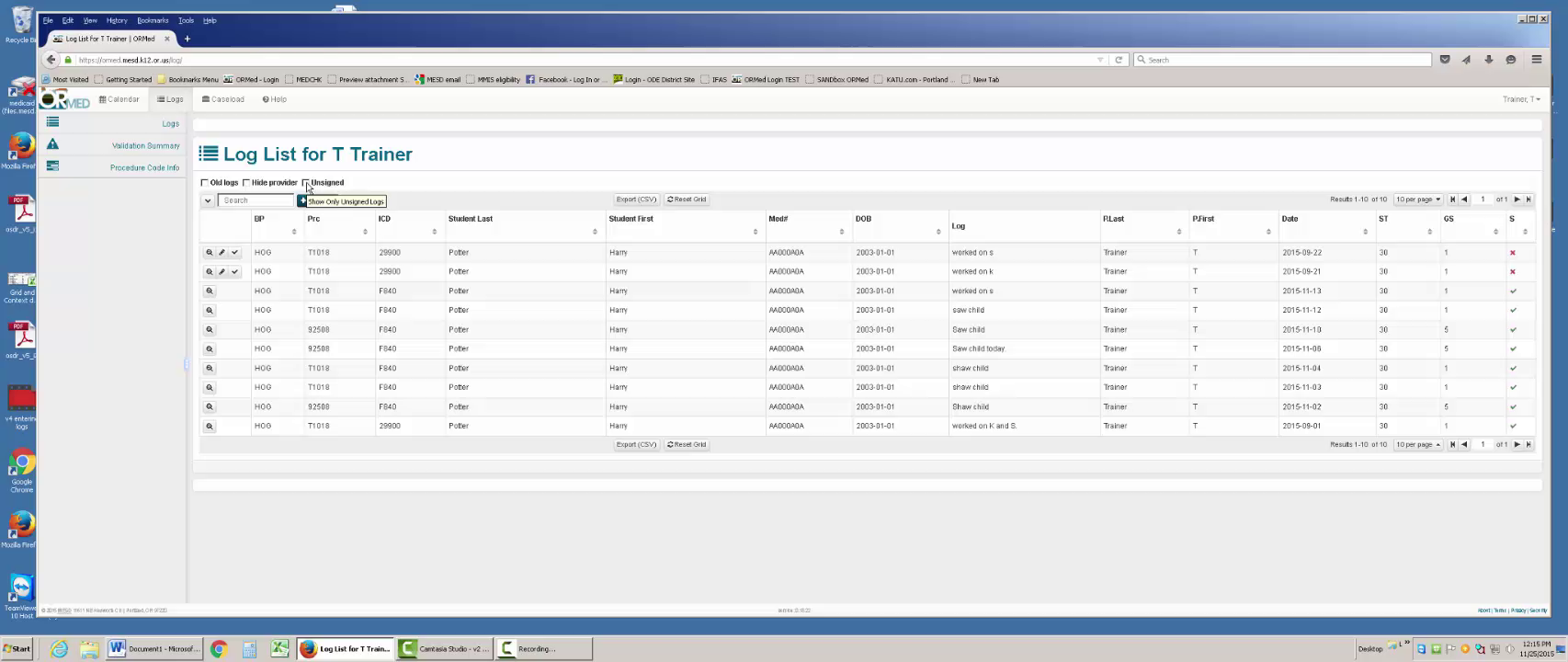Viewport: 1568px width, 662px height.
Task: Open magnifier for the 2015-09-01 log row
Action: tap(210, 426)
